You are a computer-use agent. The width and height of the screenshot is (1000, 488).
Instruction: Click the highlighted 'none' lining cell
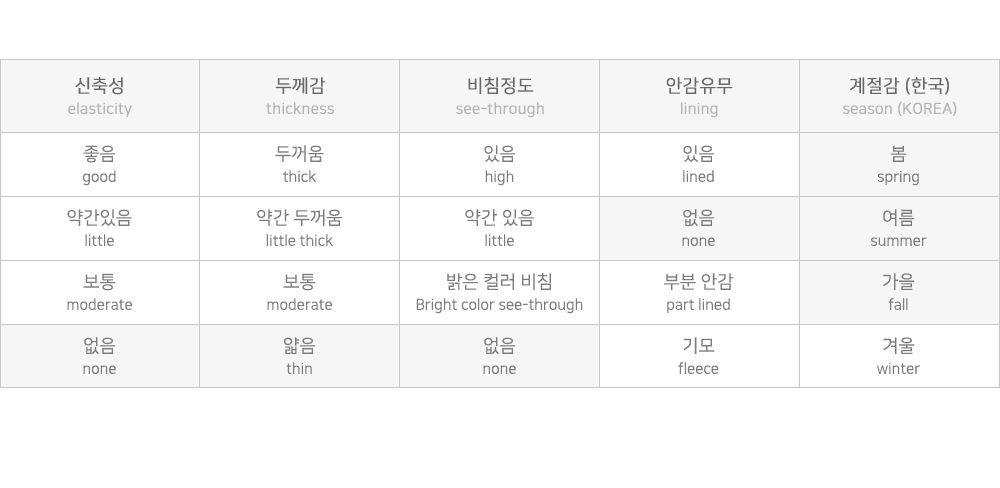(x=699, y=228)
